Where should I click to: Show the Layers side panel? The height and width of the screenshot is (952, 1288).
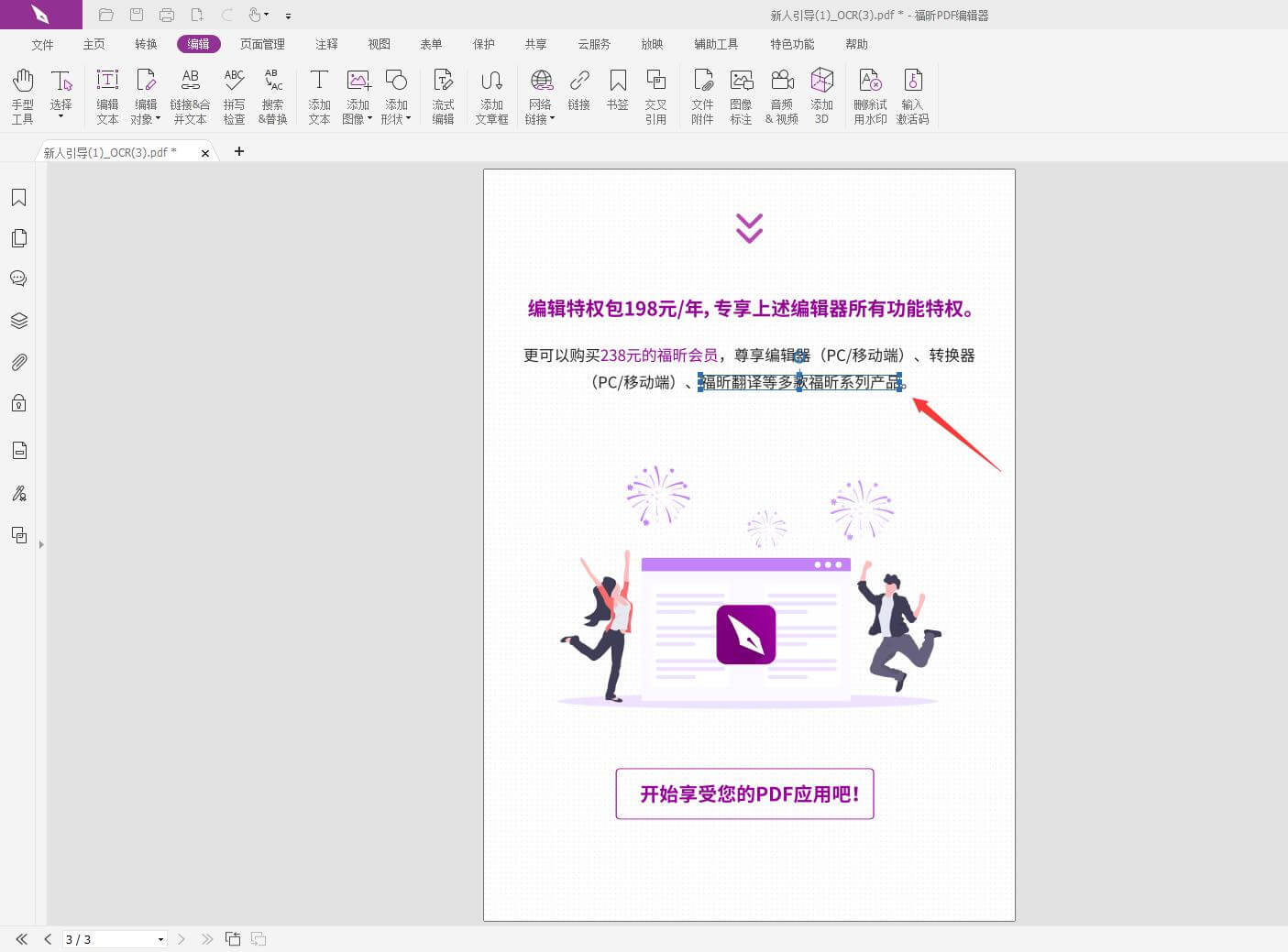(x=18, y=321)
